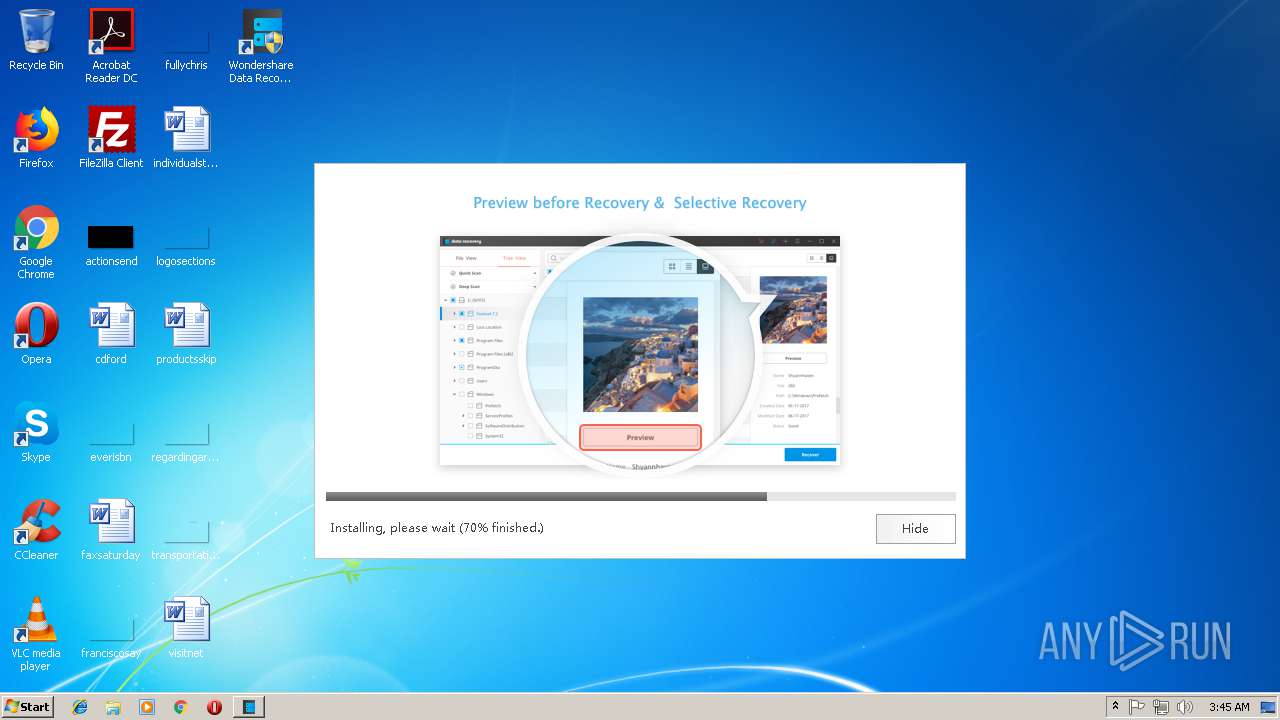Launch Acrobat Reader DC shortcut

(x=111, y=46)
